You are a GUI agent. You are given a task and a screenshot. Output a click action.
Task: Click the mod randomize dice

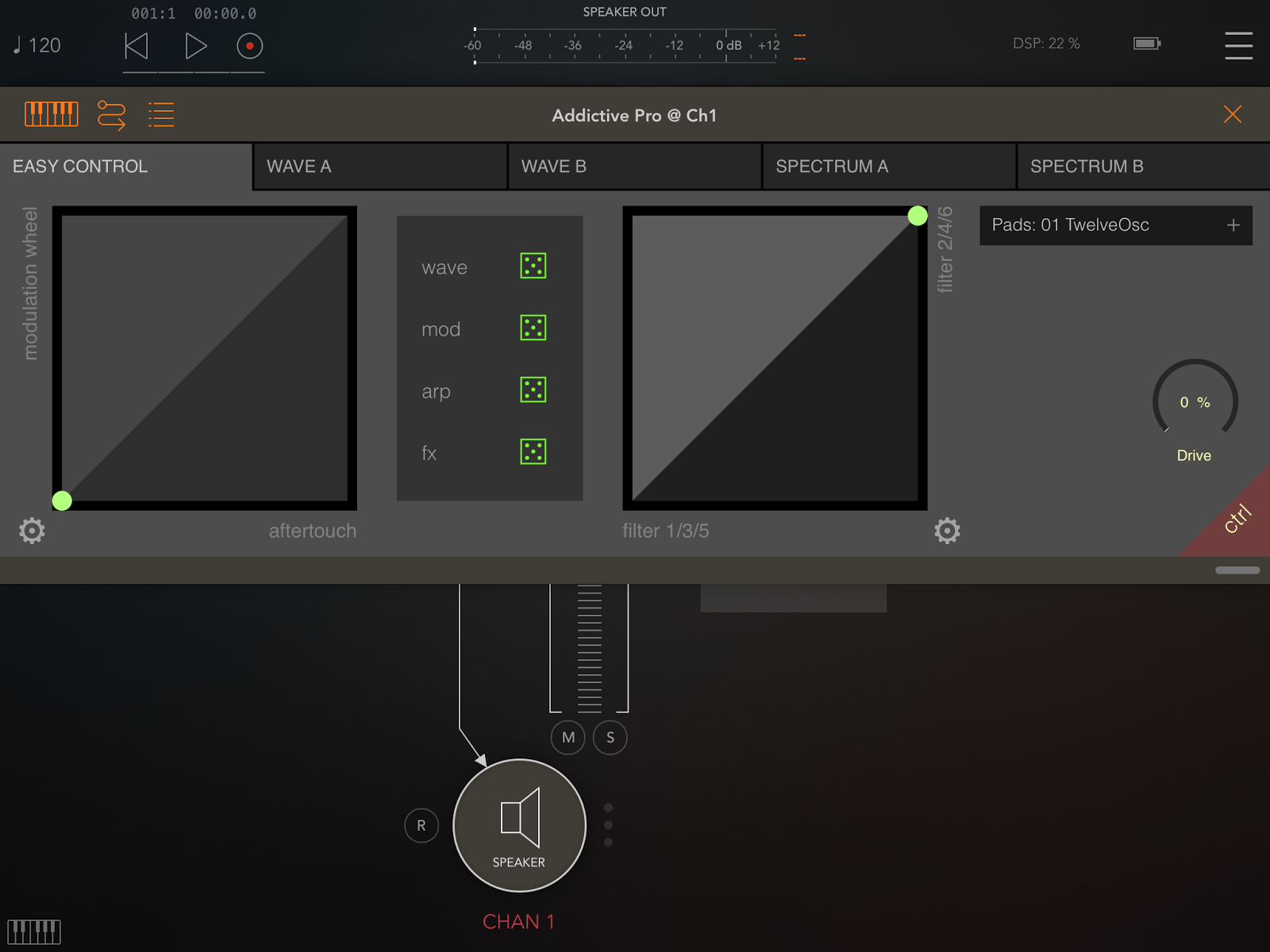pyautogui.click(x=533, y=328)
